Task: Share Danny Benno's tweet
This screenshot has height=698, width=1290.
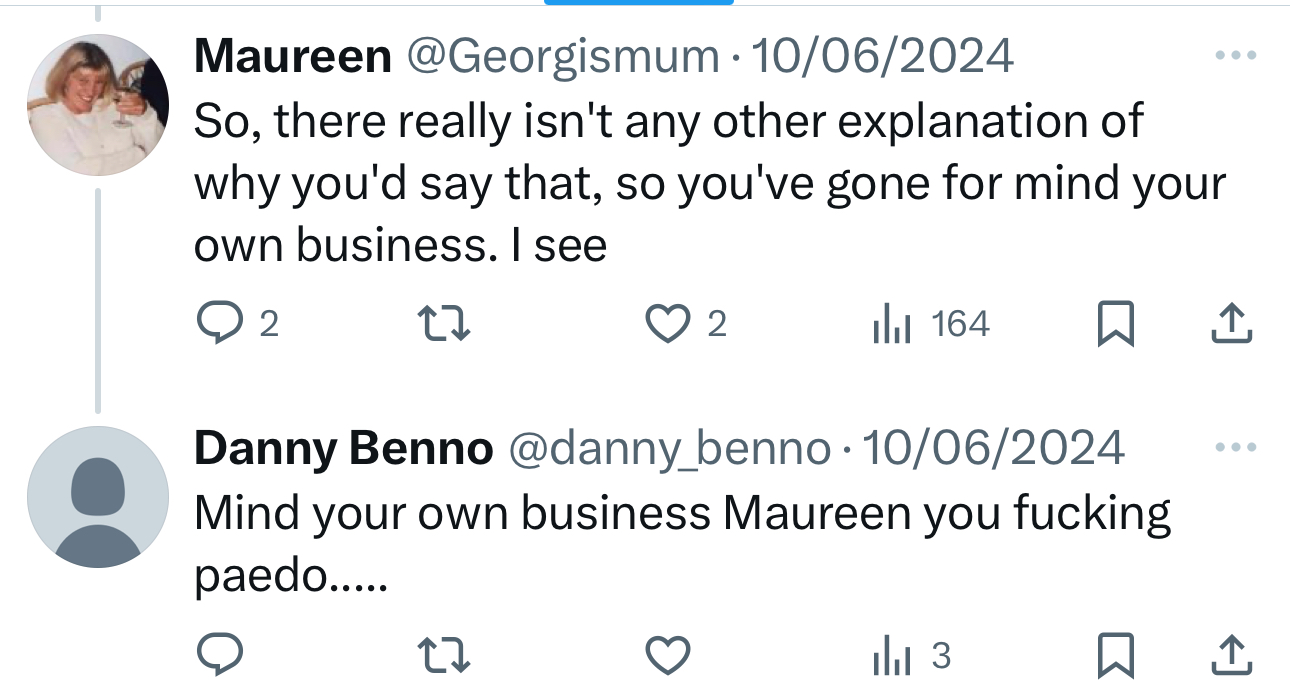Action: tap(1232, 656)
